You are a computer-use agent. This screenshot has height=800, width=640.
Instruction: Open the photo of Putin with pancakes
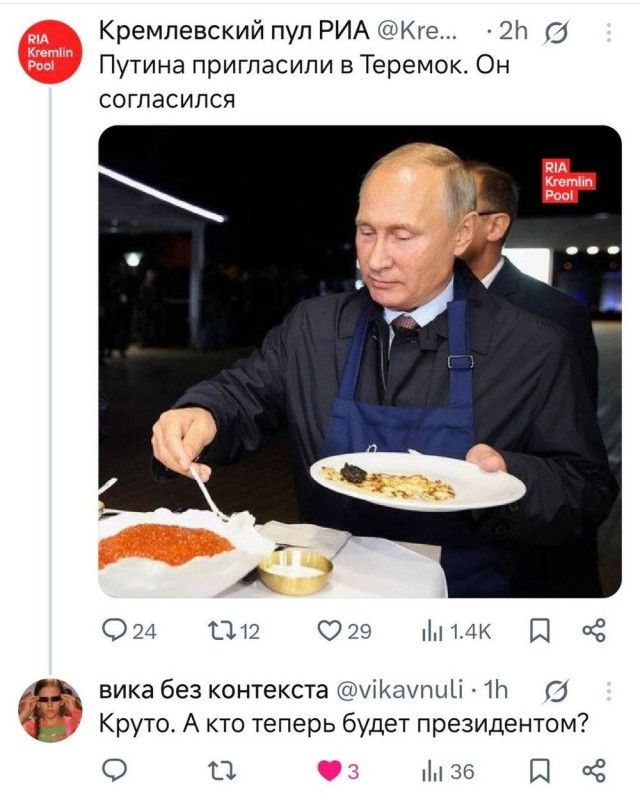(360, 361)
